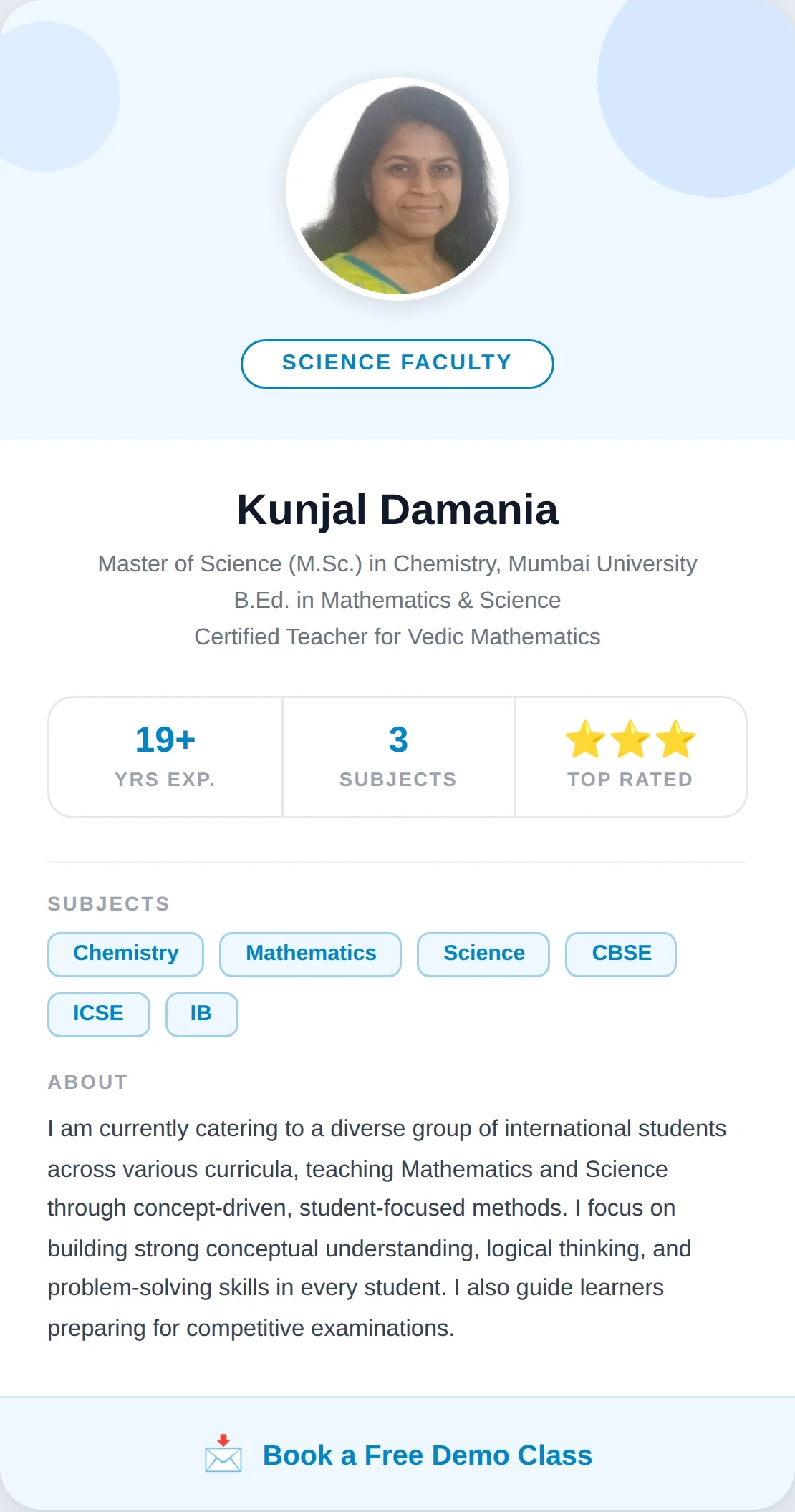Click the 3 SUBJECTS stat counter
The width and height of the screenshot is (795, 1512).
pos(397,755)
